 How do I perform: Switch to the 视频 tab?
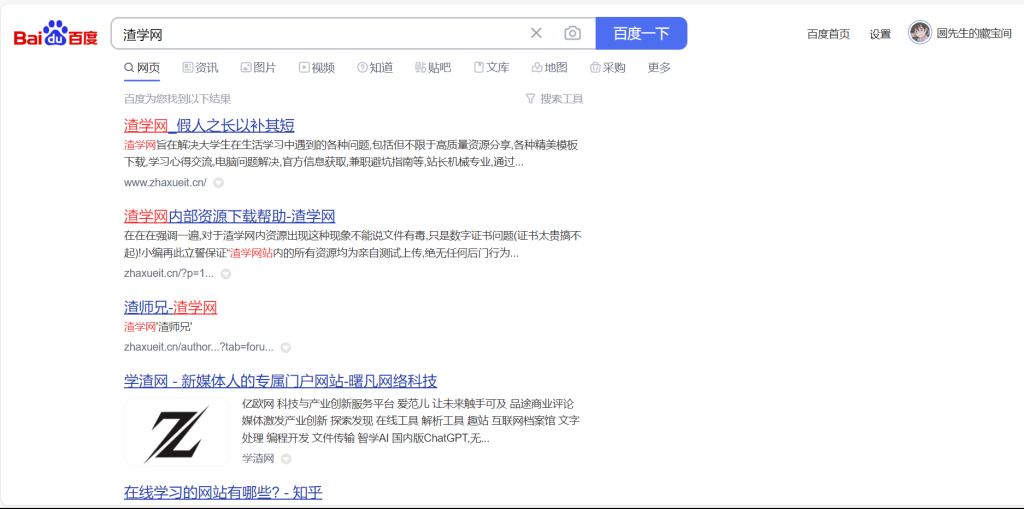click(317, 67)
